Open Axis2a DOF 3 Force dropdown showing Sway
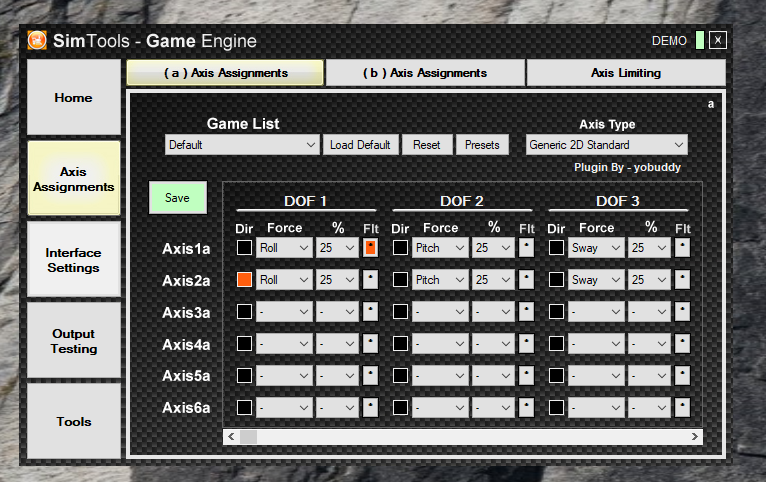 tap(596, 279)
